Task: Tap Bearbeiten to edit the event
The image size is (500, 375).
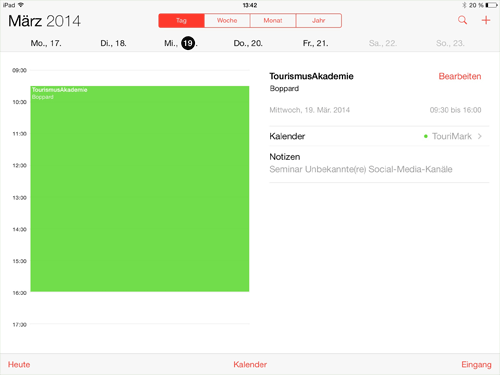Action: pos(460,76)
